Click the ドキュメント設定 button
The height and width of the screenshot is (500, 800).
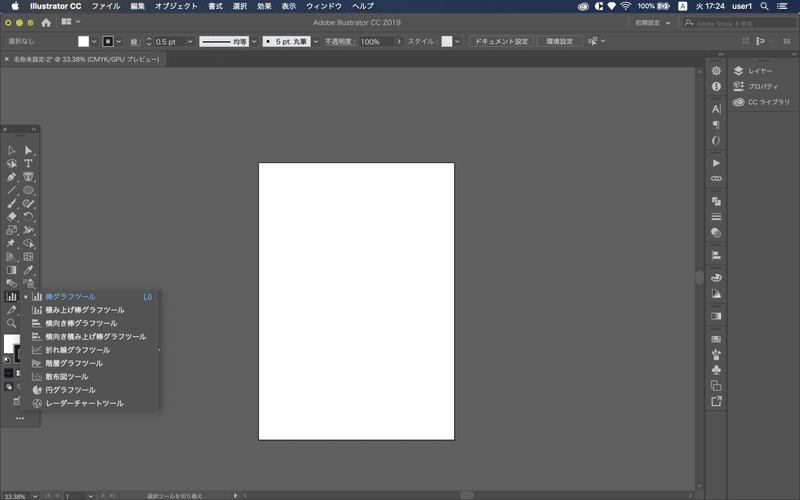point(501,41)
